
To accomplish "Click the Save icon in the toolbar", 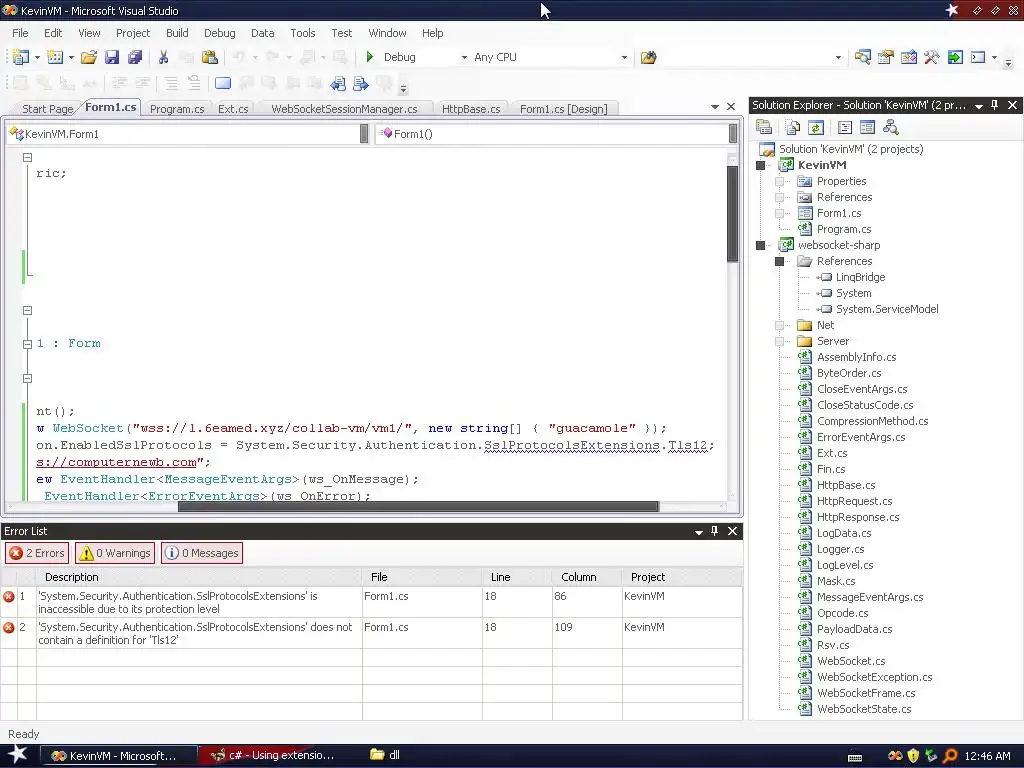I will pos(112,57).
